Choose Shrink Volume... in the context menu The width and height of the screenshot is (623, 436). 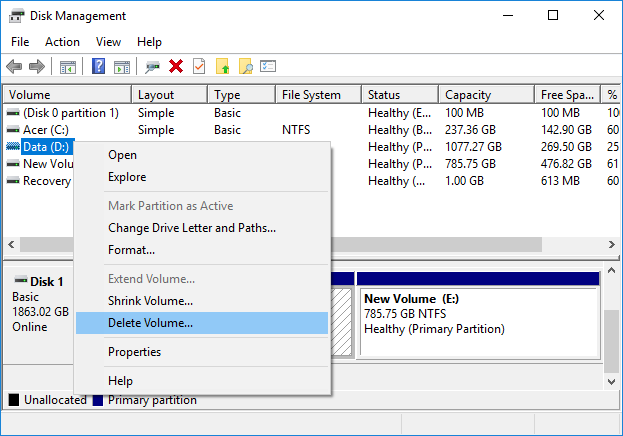click(x=150, y=301)
